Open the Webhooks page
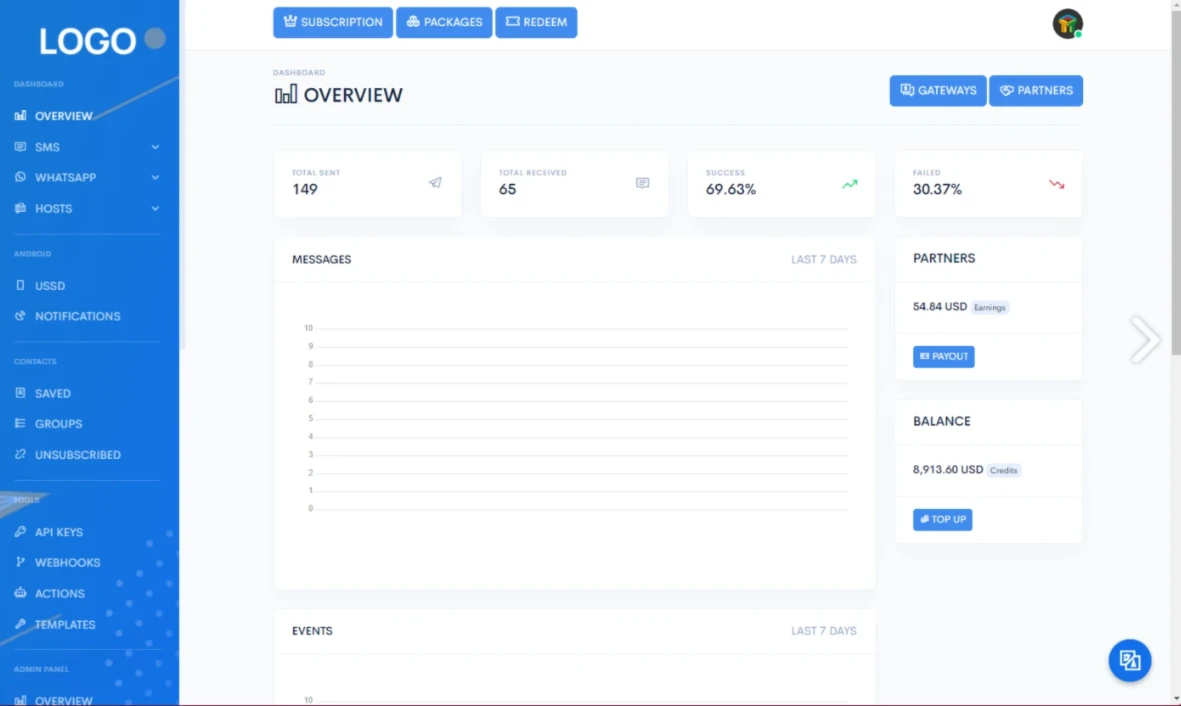Image resolution: width=1181 pixels, height=706 pixels. coord(68,563)
